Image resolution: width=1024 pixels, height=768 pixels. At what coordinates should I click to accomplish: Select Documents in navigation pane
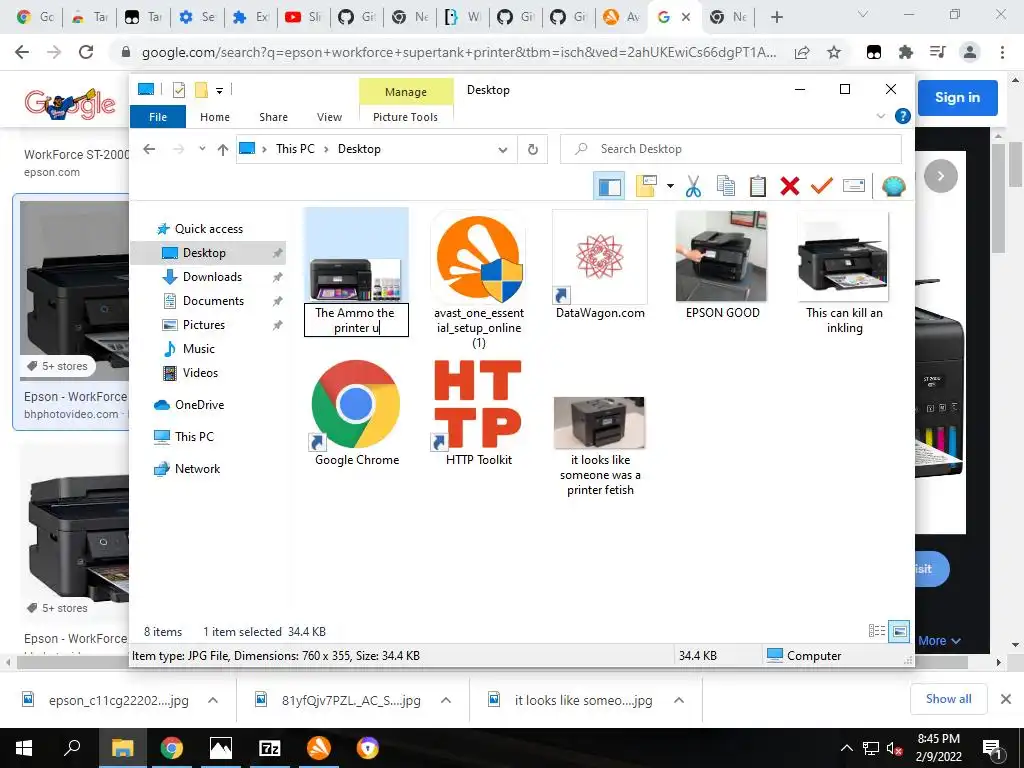213,301
